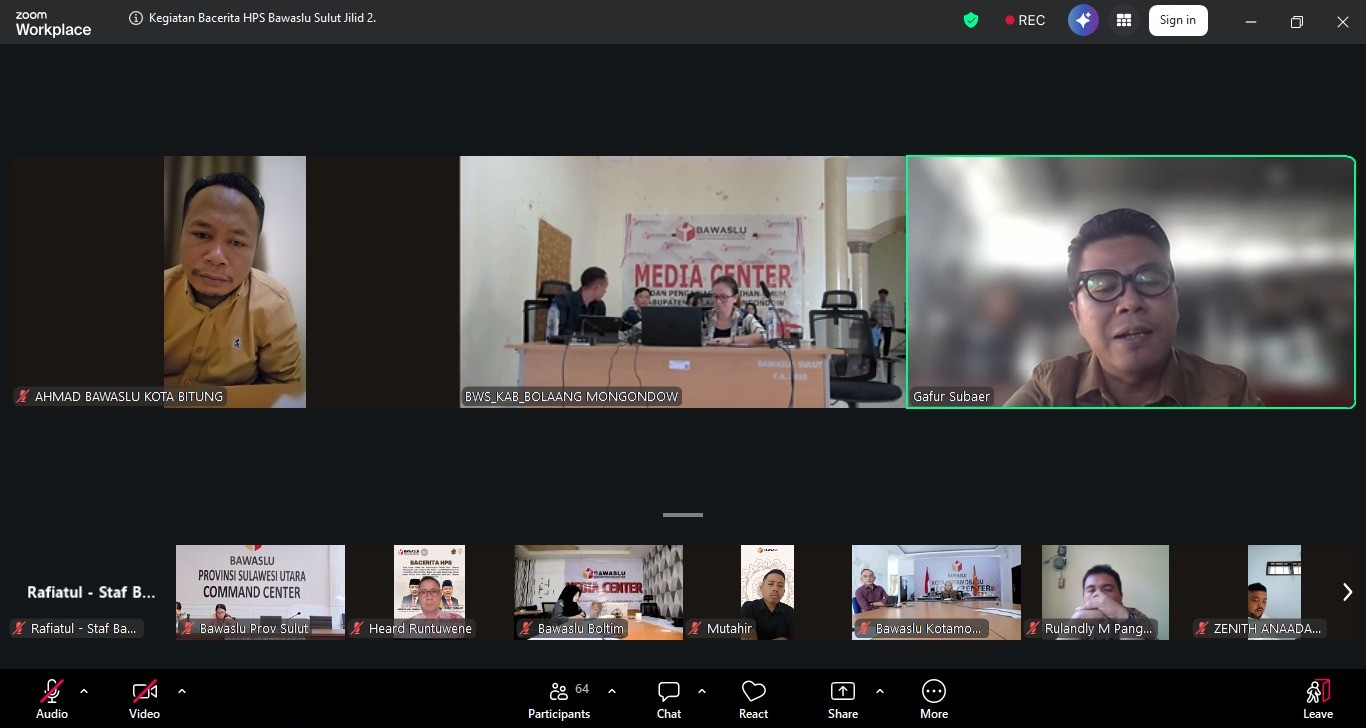Select Bawaslu Boltim thumbnail
Viewport: 1366px width, 728px height.
[598, 592]
